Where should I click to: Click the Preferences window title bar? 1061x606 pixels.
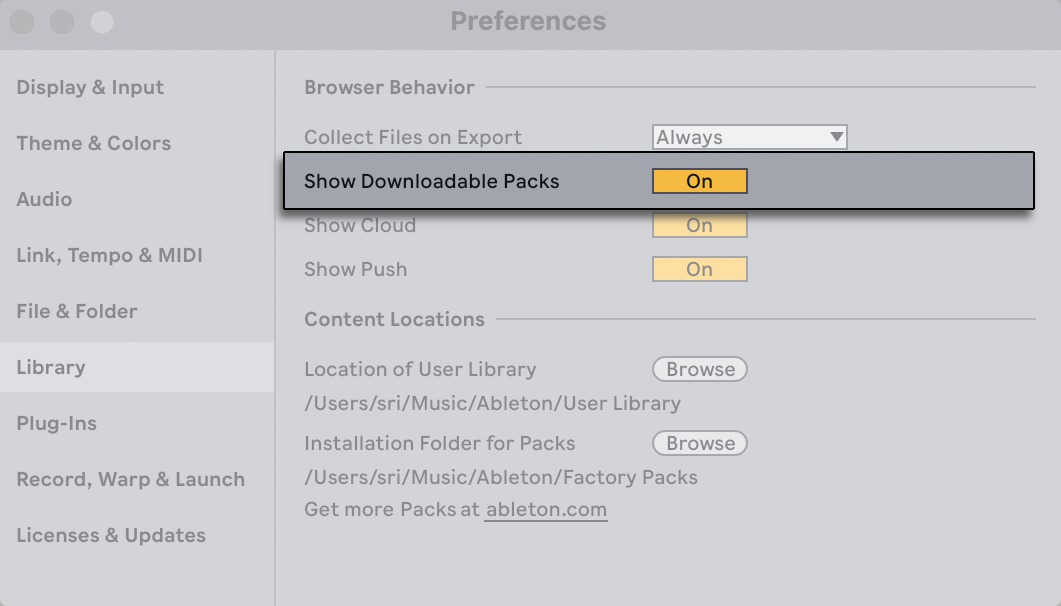(x=529, y=21)
